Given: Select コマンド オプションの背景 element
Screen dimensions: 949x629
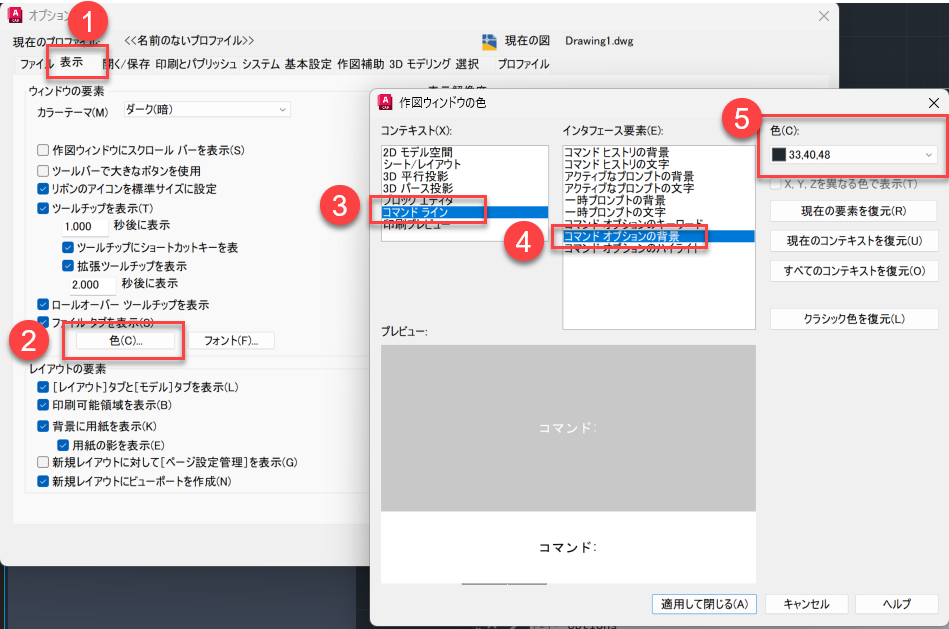Looking at the screenshot, I should [658, 236].
